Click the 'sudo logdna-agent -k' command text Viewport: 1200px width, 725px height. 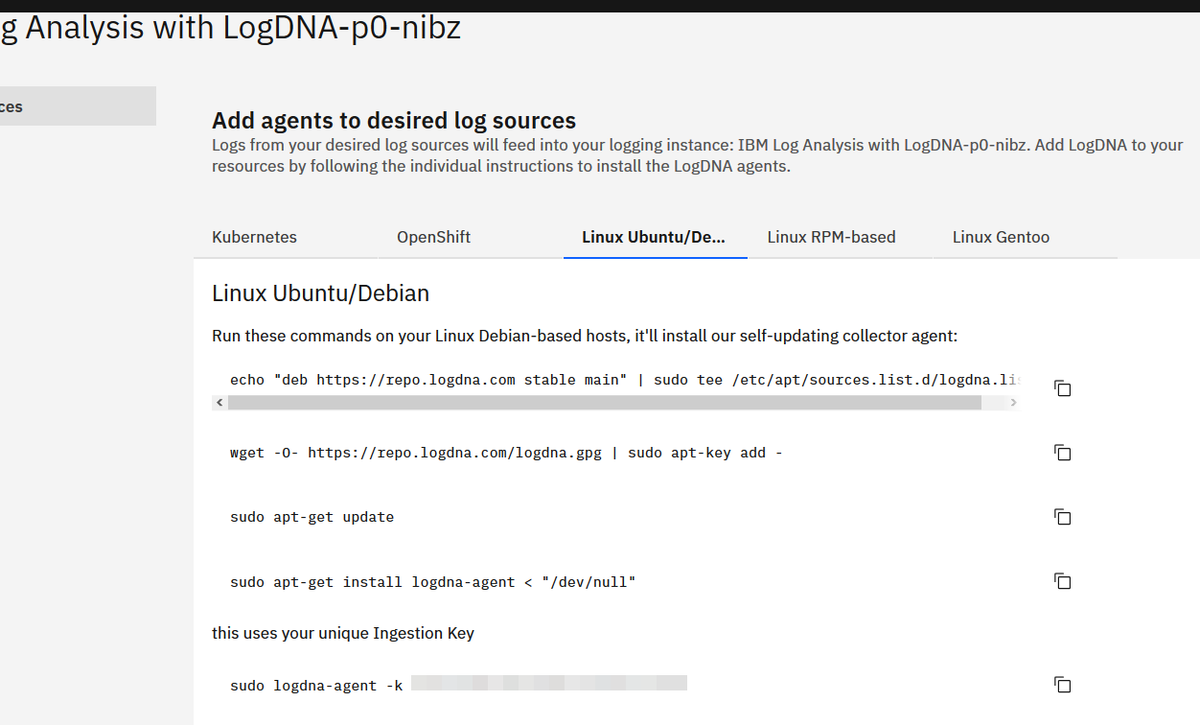[x=316, y=685]
